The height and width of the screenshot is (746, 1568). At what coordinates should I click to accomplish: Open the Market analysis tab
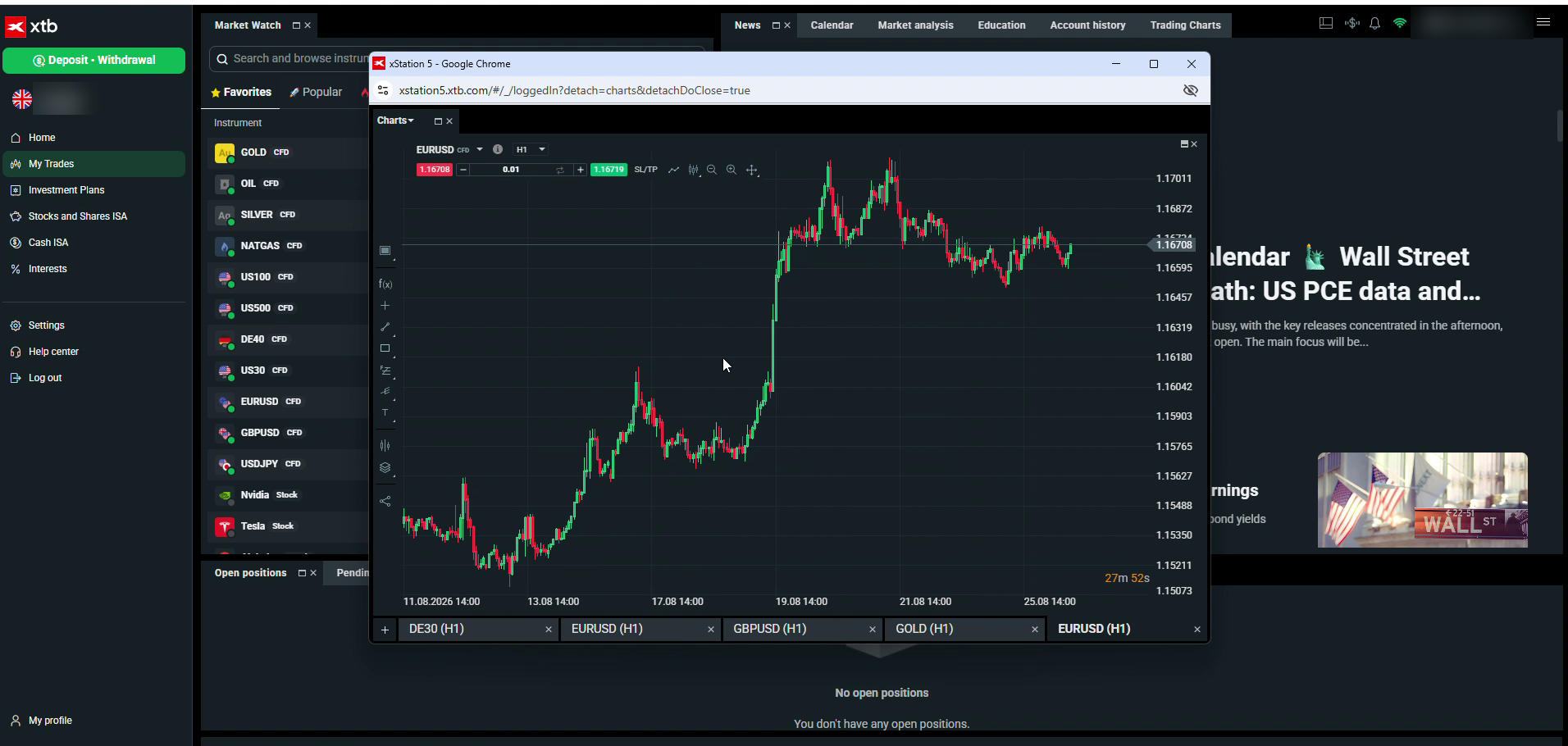click(915, 25)
